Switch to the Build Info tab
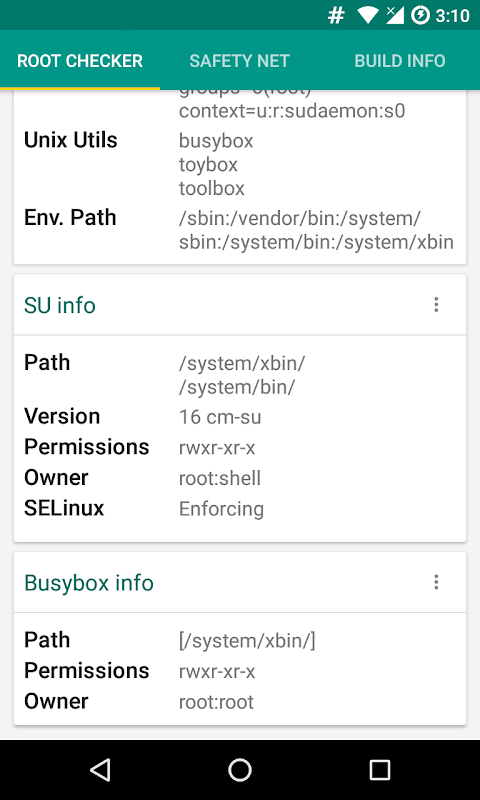Screen dimensions: 480x800 click(400, 61)
